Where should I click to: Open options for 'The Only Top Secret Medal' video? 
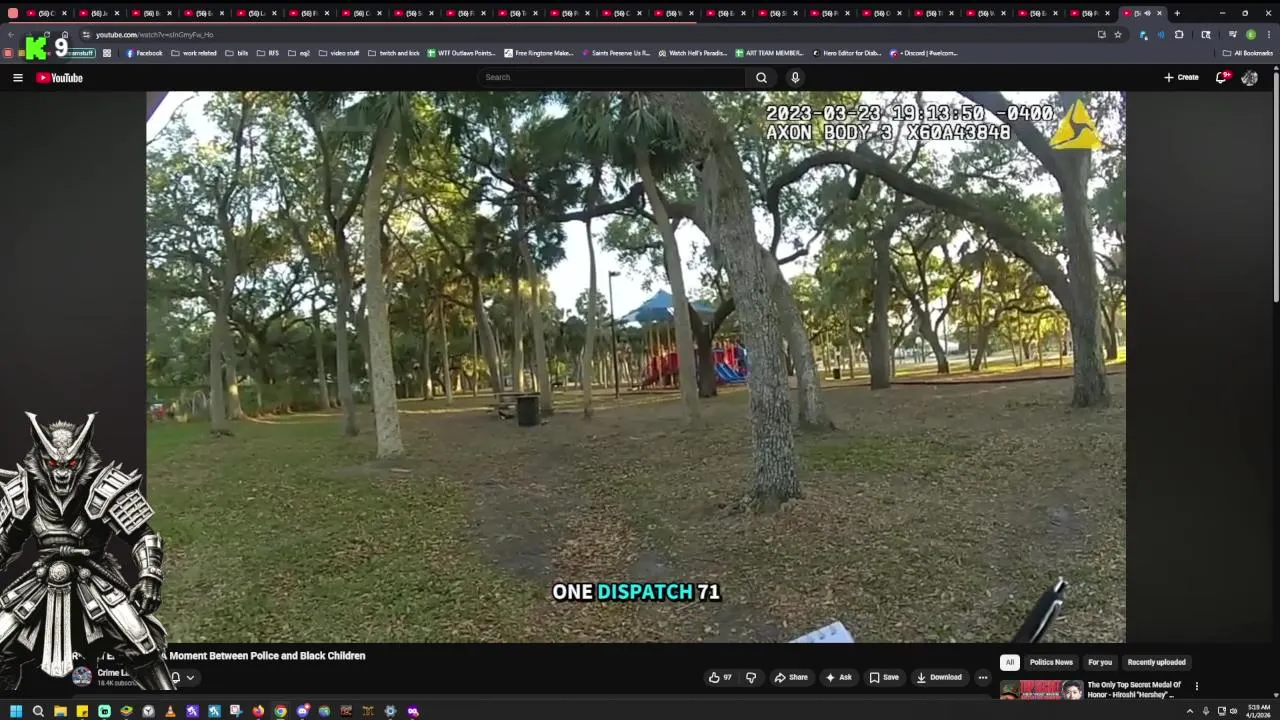1196,686
